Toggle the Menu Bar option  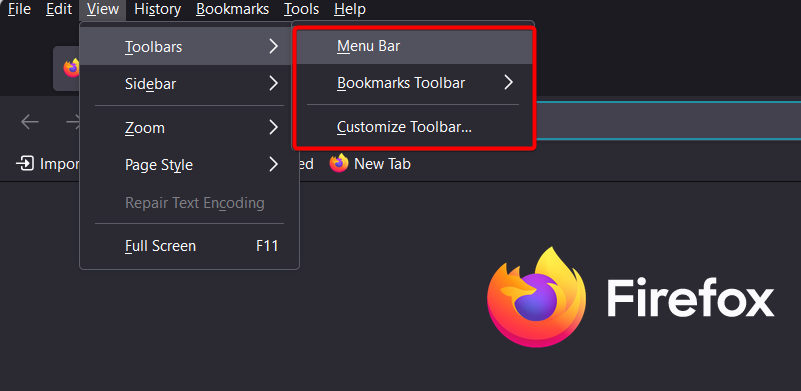(414, 47)
